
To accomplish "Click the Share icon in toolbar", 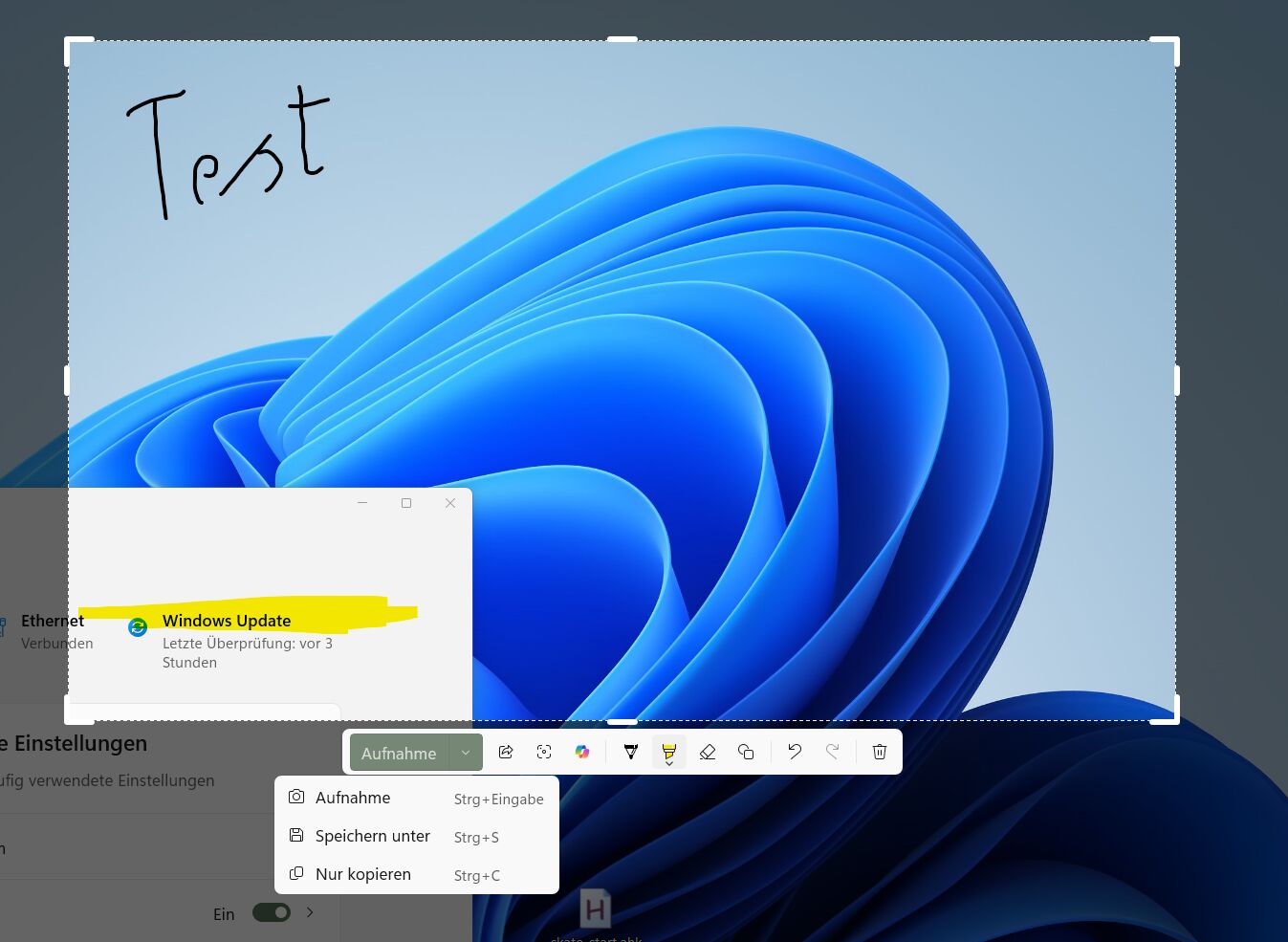I will coord(506,753).
